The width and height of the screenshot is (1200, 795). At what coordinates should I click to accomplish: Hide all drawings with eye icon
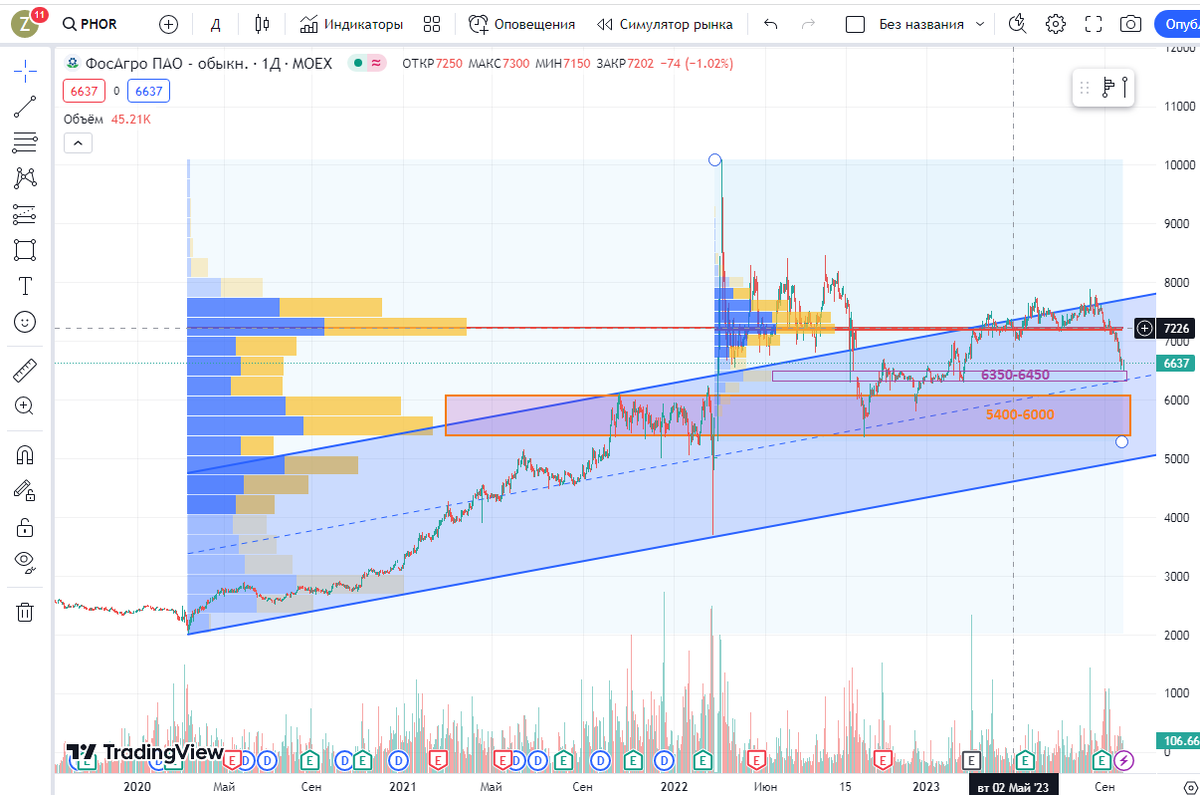coord(25,562)
